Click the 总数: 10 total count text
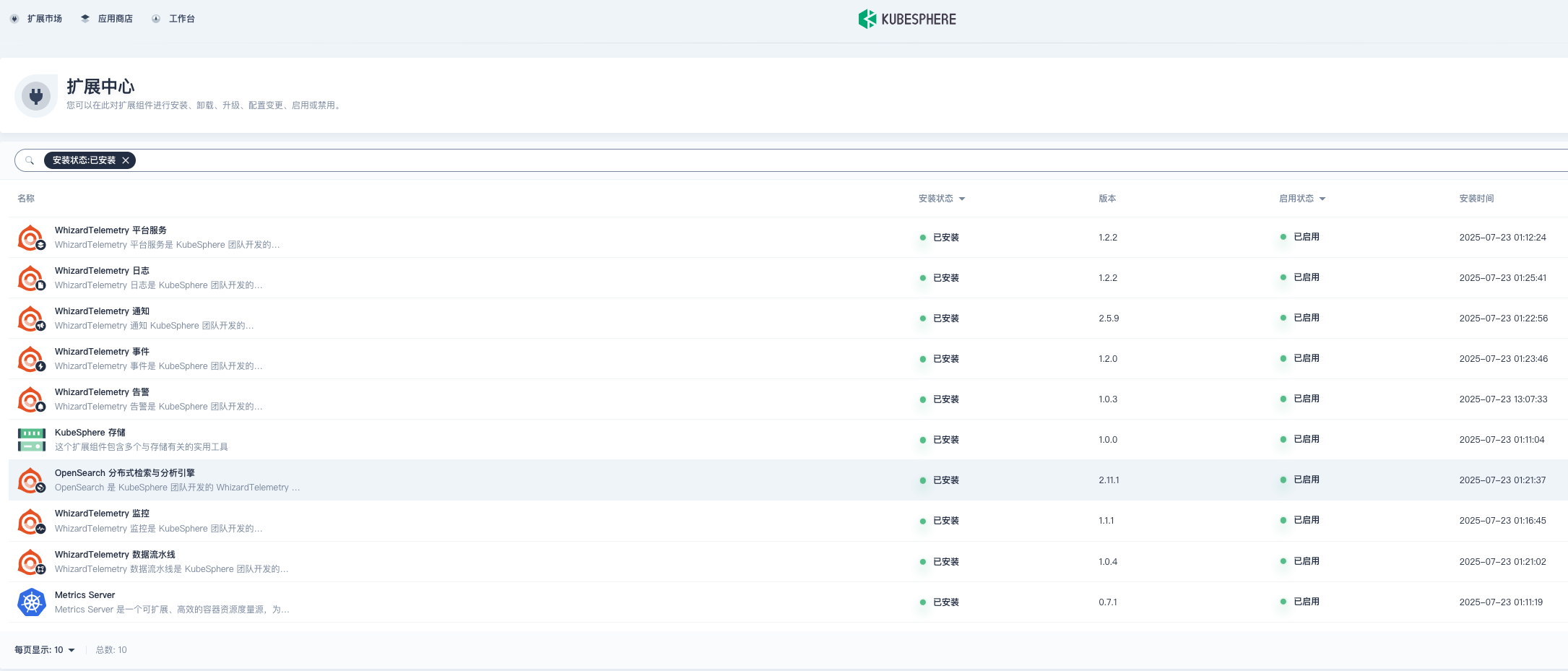The image size is (1568, 671). click(x=111, y=650)
